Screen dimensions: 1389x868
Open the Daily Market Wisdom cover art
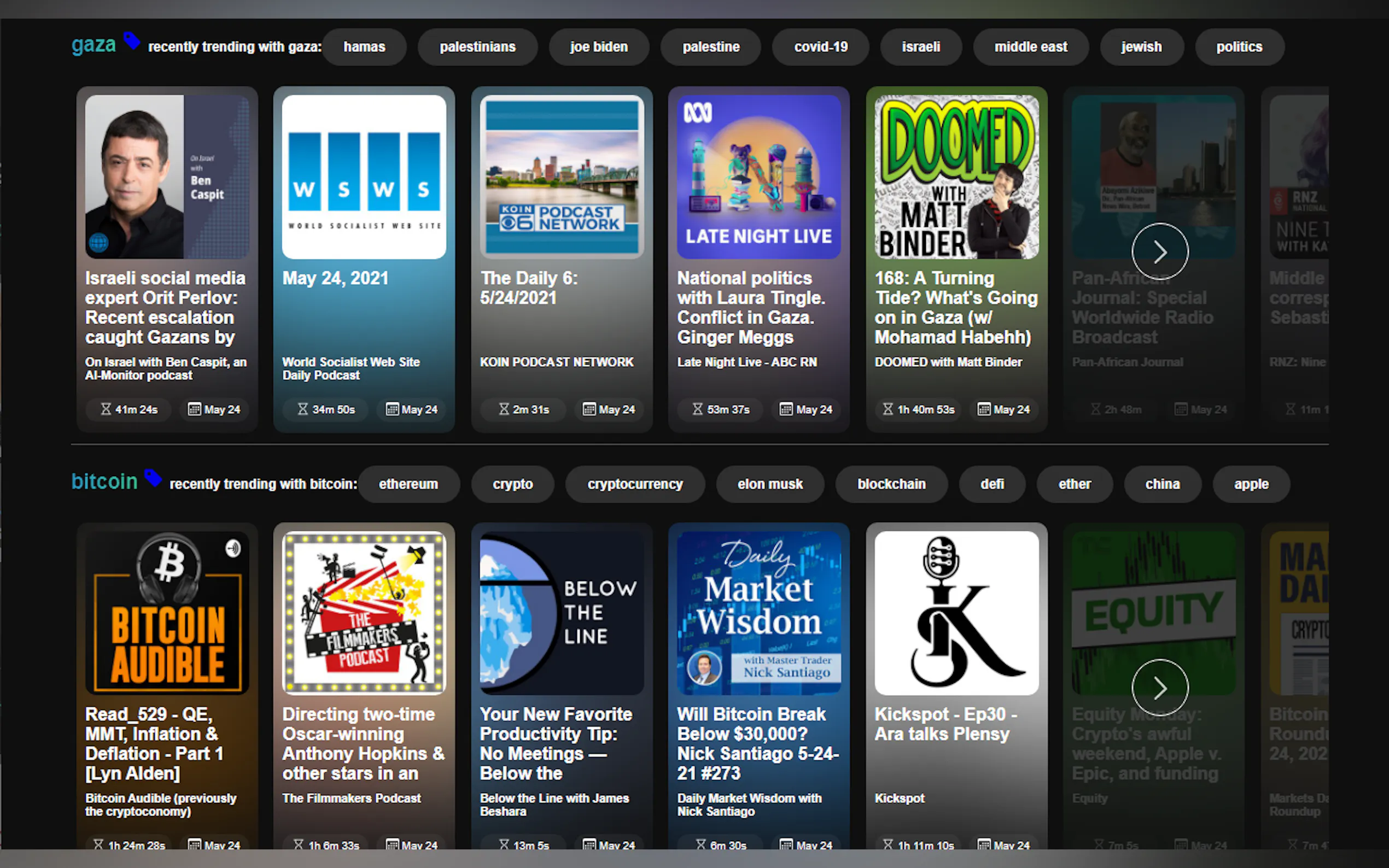(758, 613)
